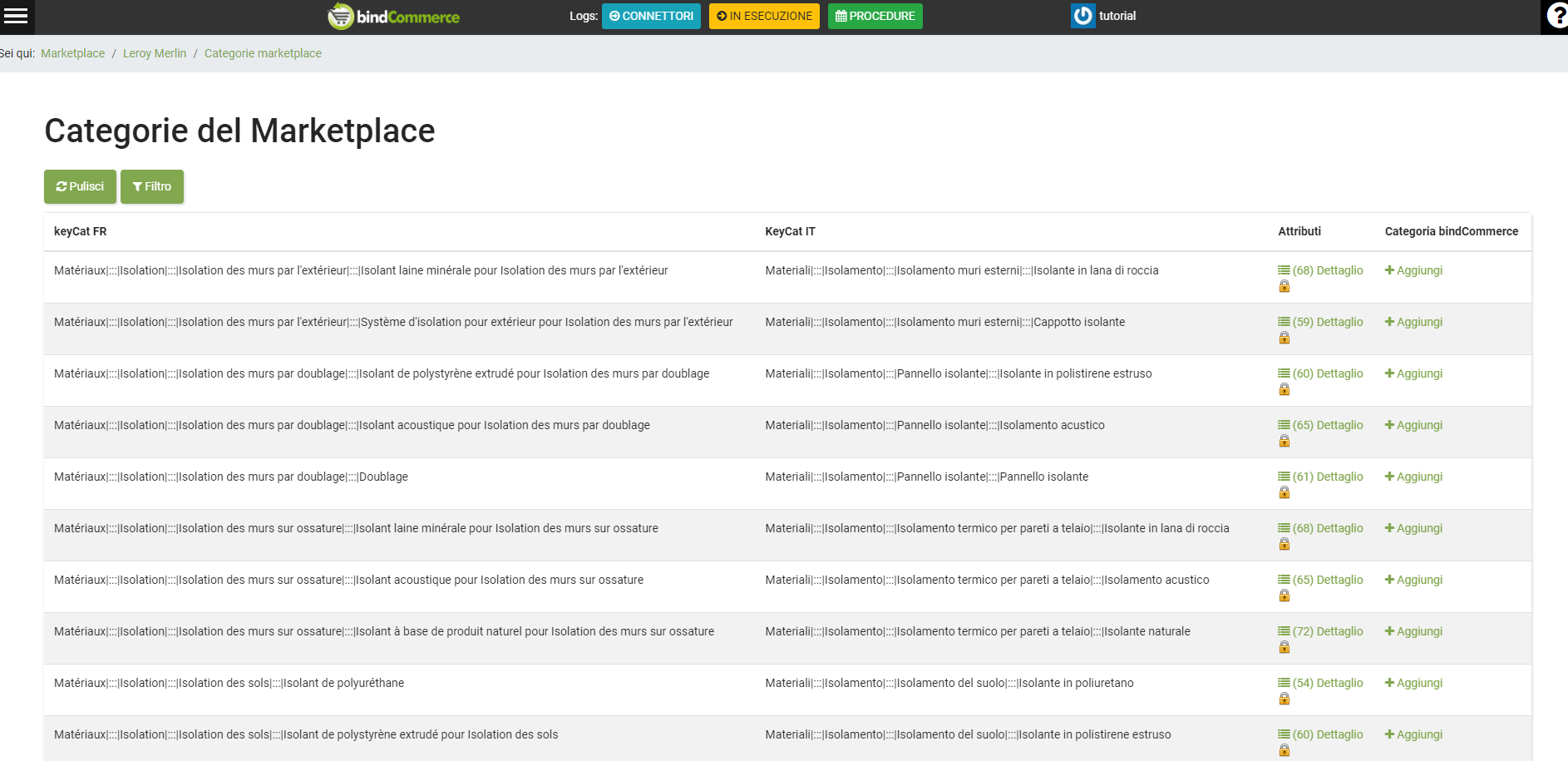
Task: Click Aggiungi for suolo polistirene estruso row
Action: click(x=1413, y=734)
